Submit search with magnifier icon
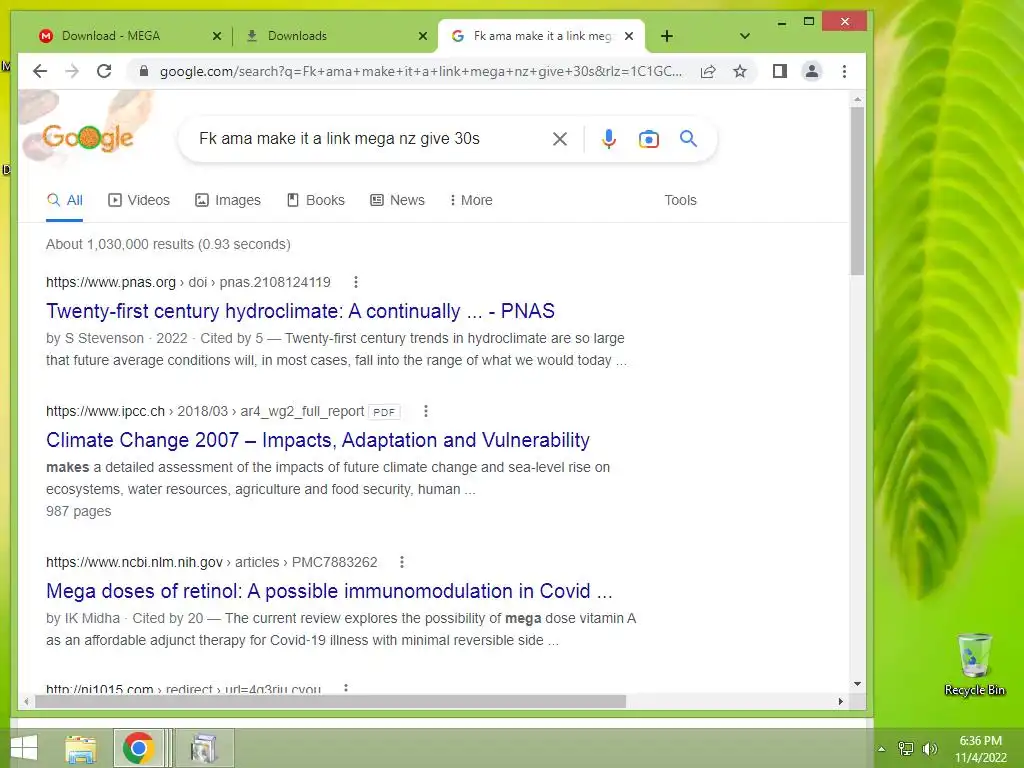This screenshot has height=768, width=1024. coord(688,138)
